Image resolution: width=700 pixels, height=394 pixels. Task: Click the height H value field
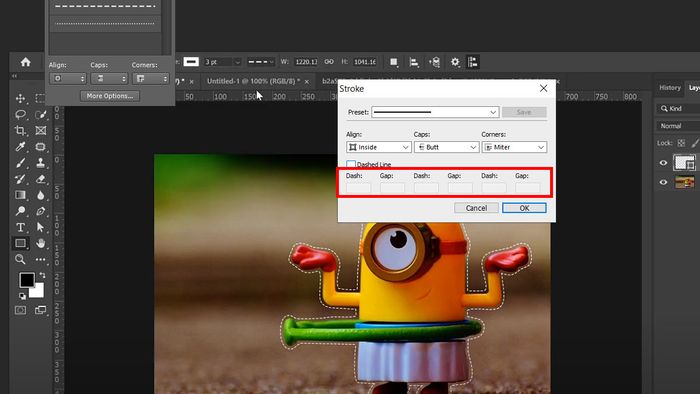pyautogui.click(x=365, y=62)
